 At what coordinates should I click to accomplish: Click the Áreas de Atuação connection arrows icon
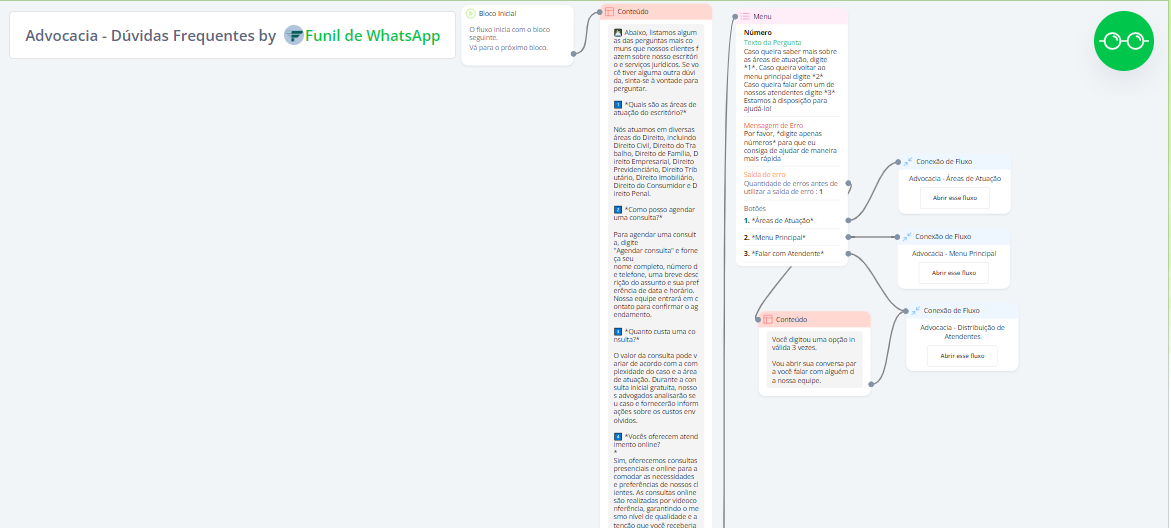coord(907,161)
